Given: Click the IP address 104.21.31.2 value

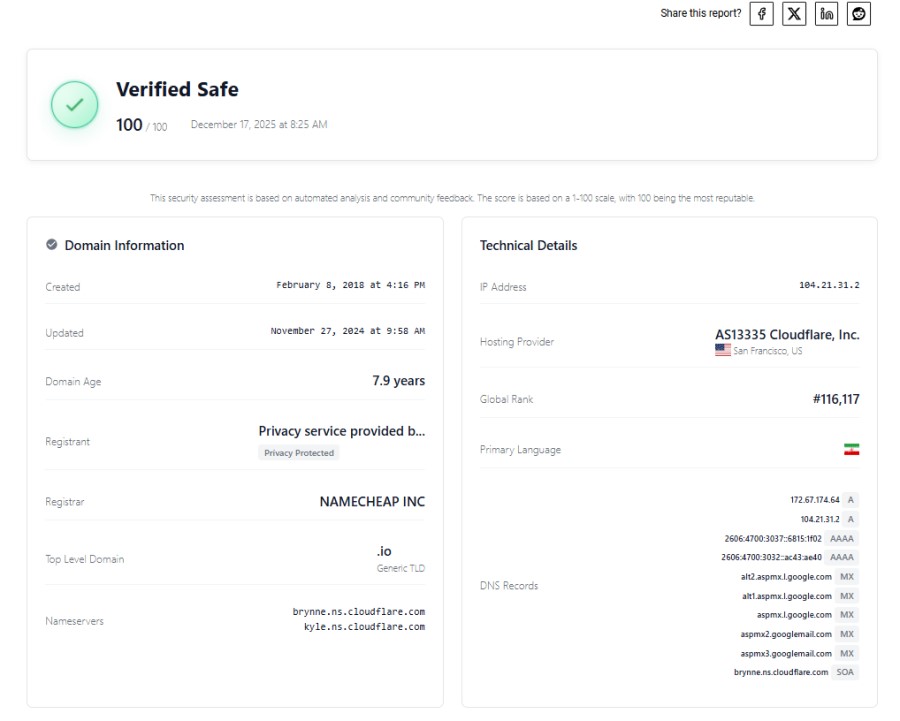Looking at the screenshot, I should point(829,286).
